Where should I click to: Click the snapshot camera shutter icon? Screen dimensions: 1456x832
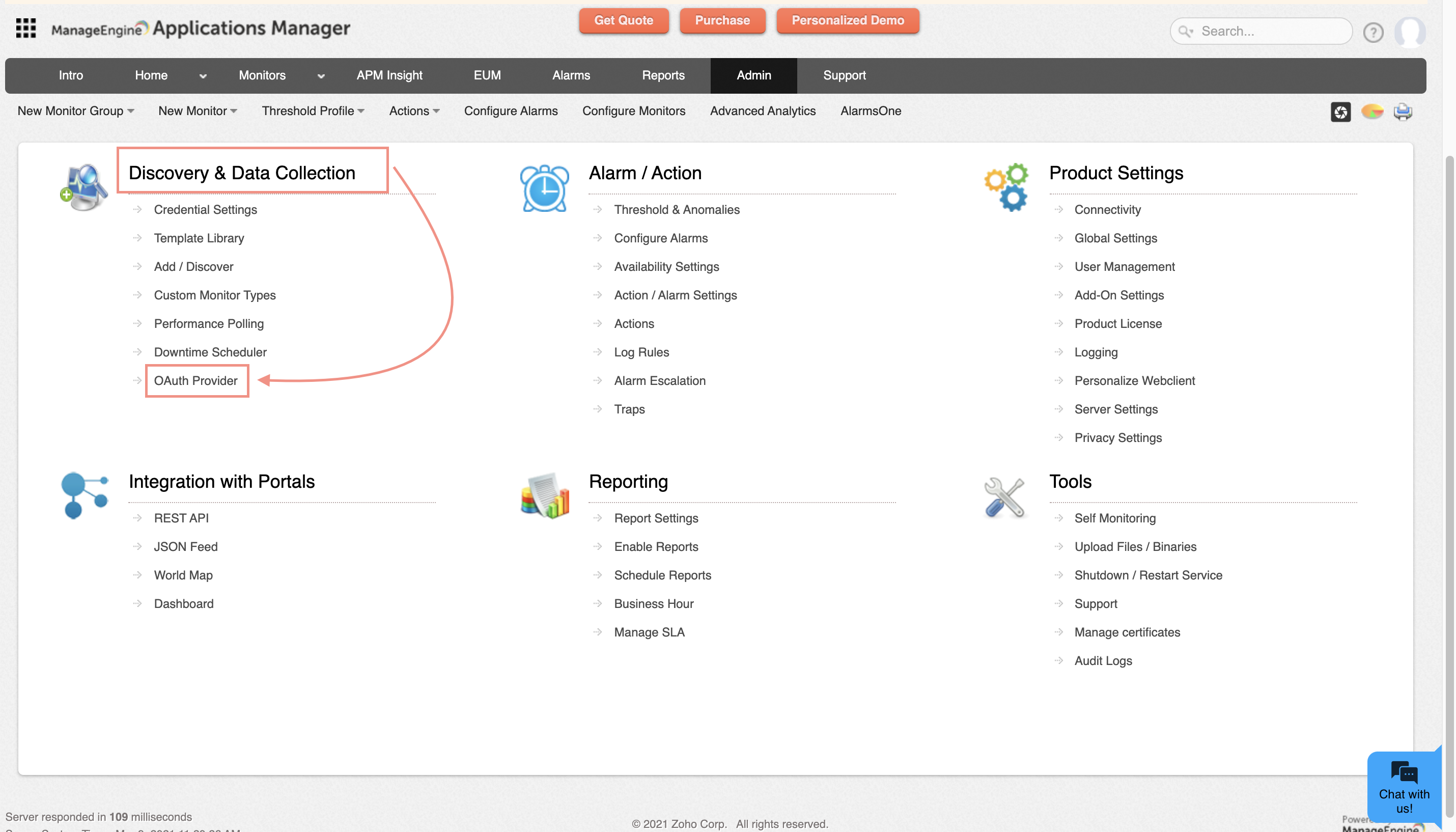coord(1340,112)
